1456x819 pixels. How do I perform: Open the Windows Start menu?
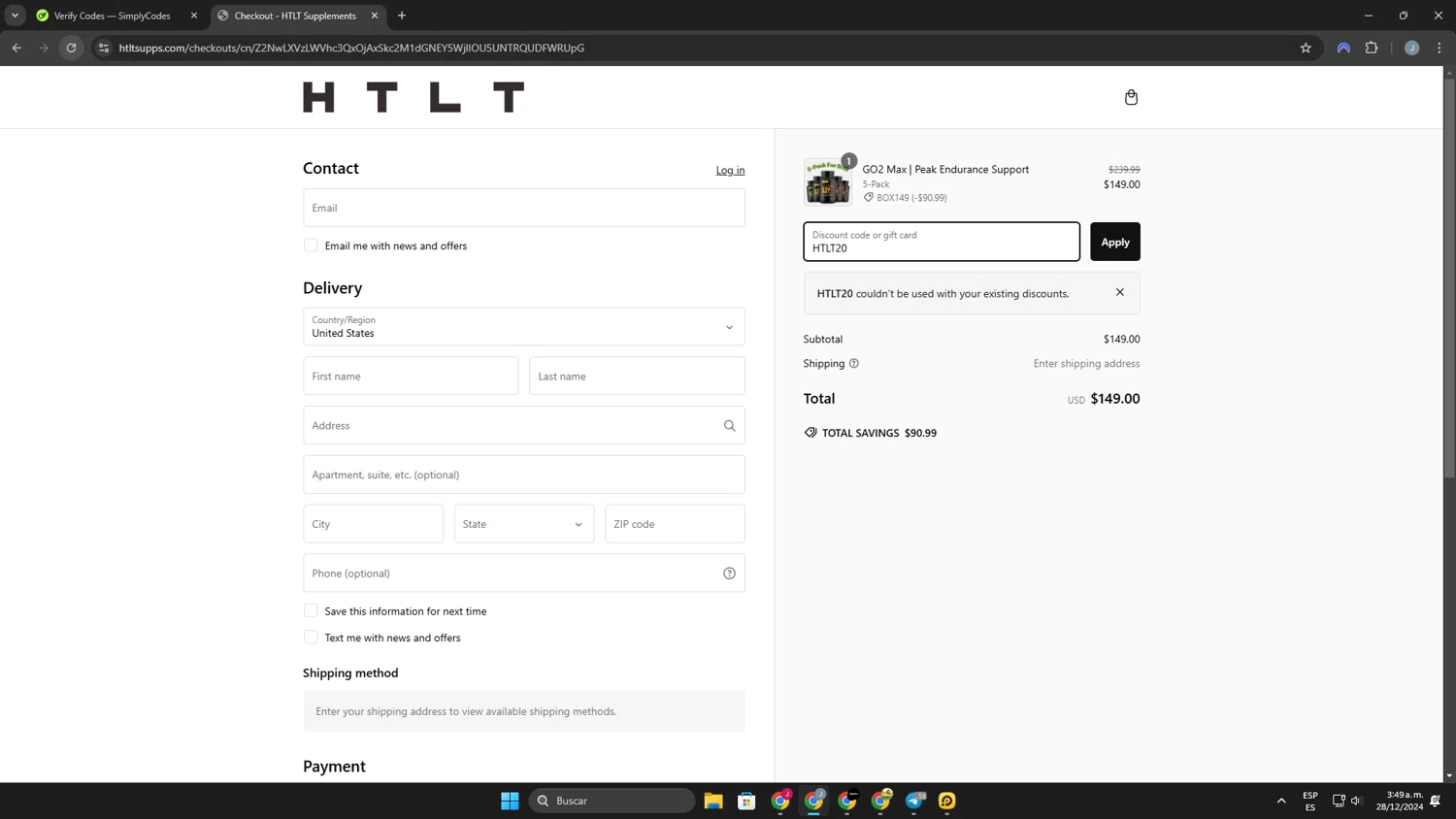coord(510,801)
